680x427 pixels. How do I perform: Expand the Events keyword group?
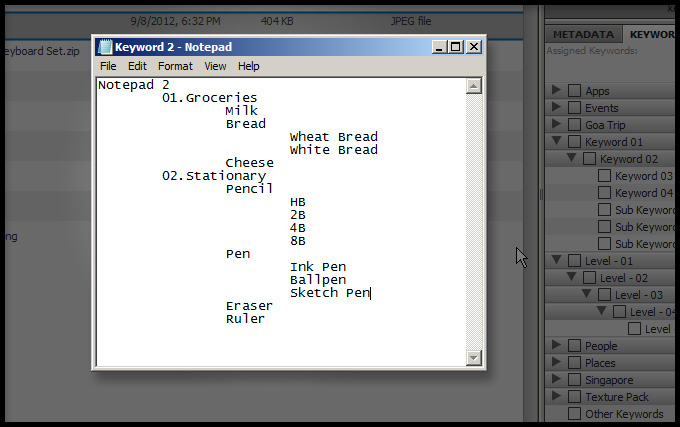pyautogui.click(x=557, y=108)
